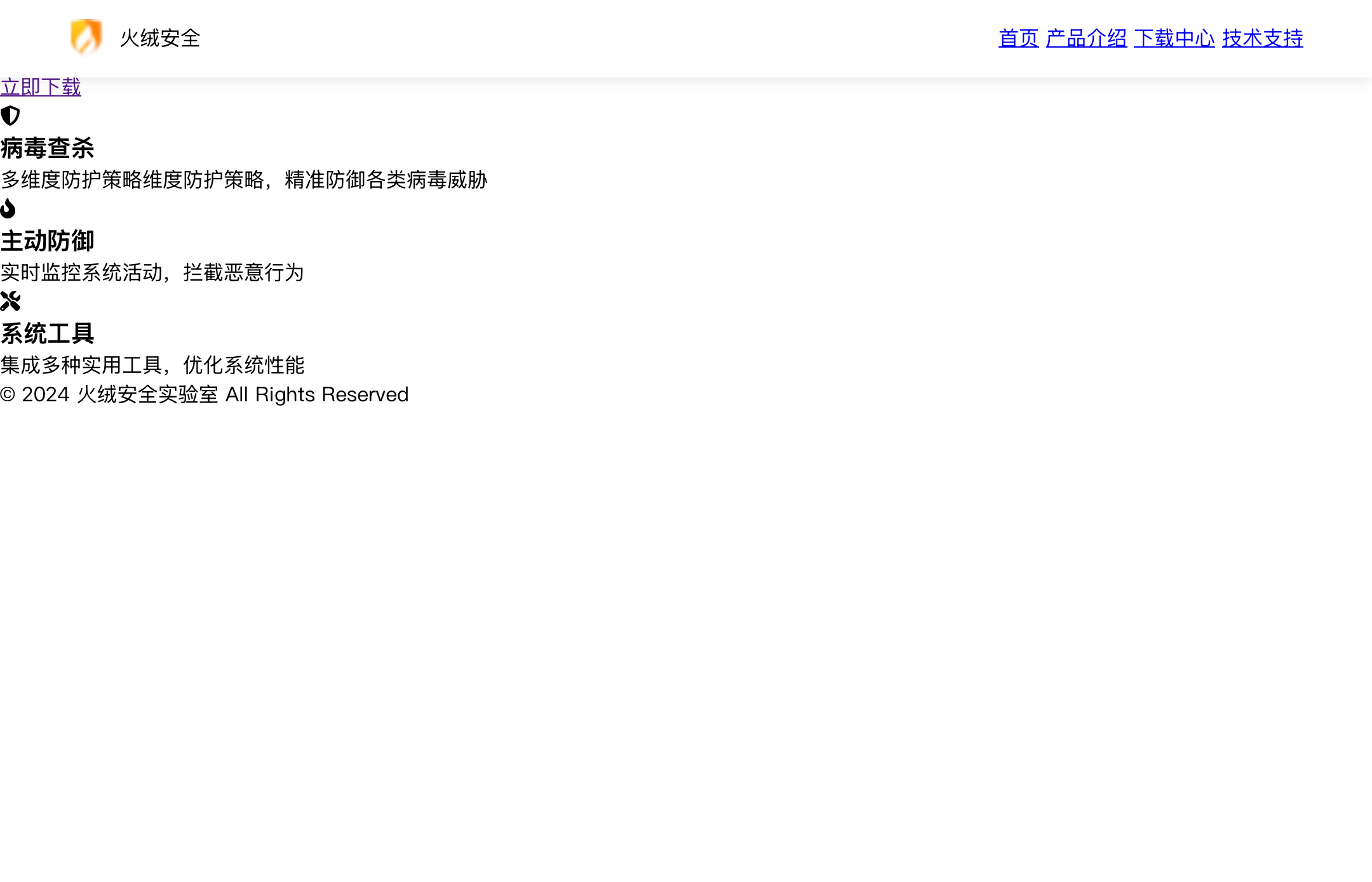Click the 实时监控系统活动 description text
Viewport: 1372px width, 882px height.
pyautogui.click(x=81, y=272)
